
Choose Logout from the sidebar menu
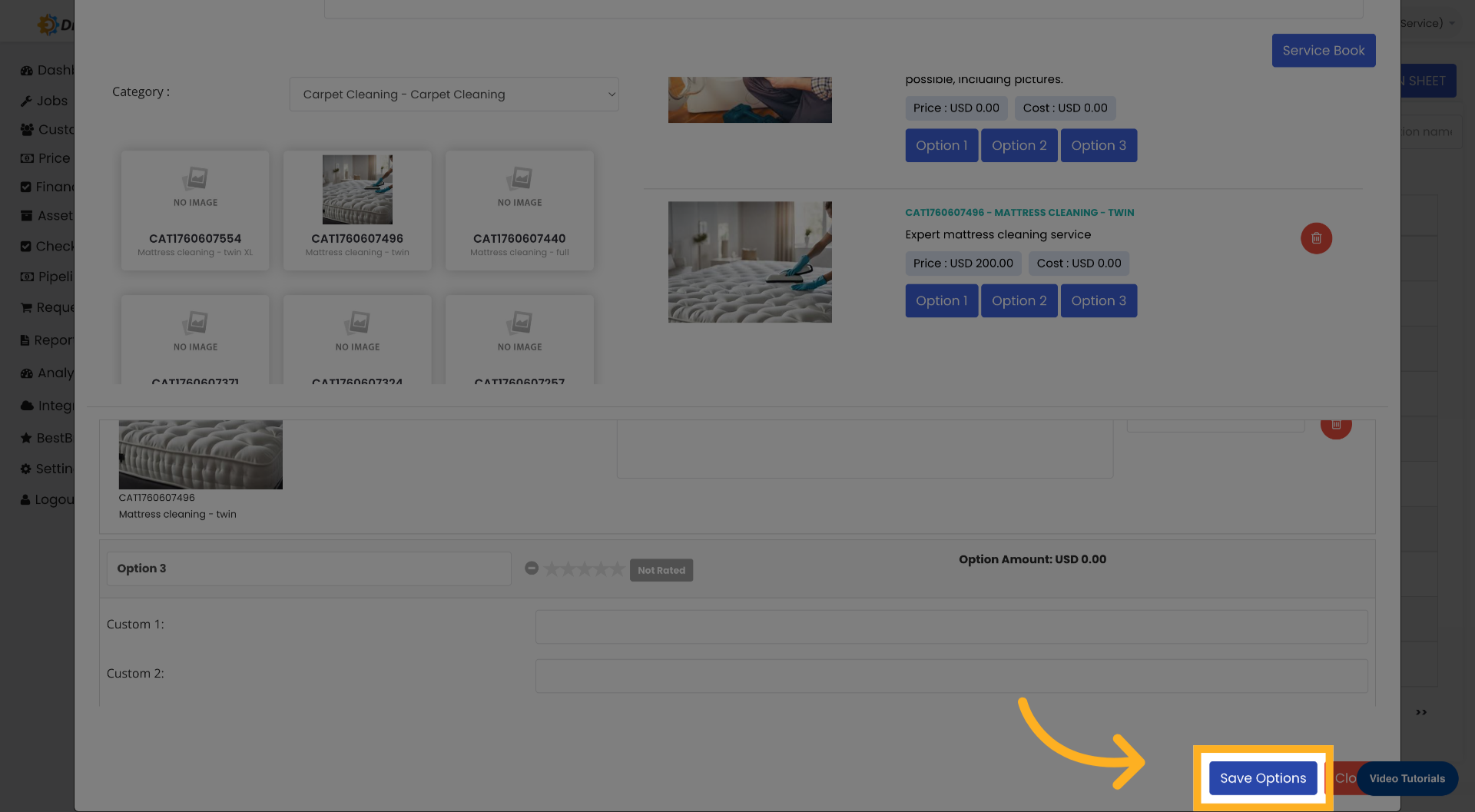point(27,499)
